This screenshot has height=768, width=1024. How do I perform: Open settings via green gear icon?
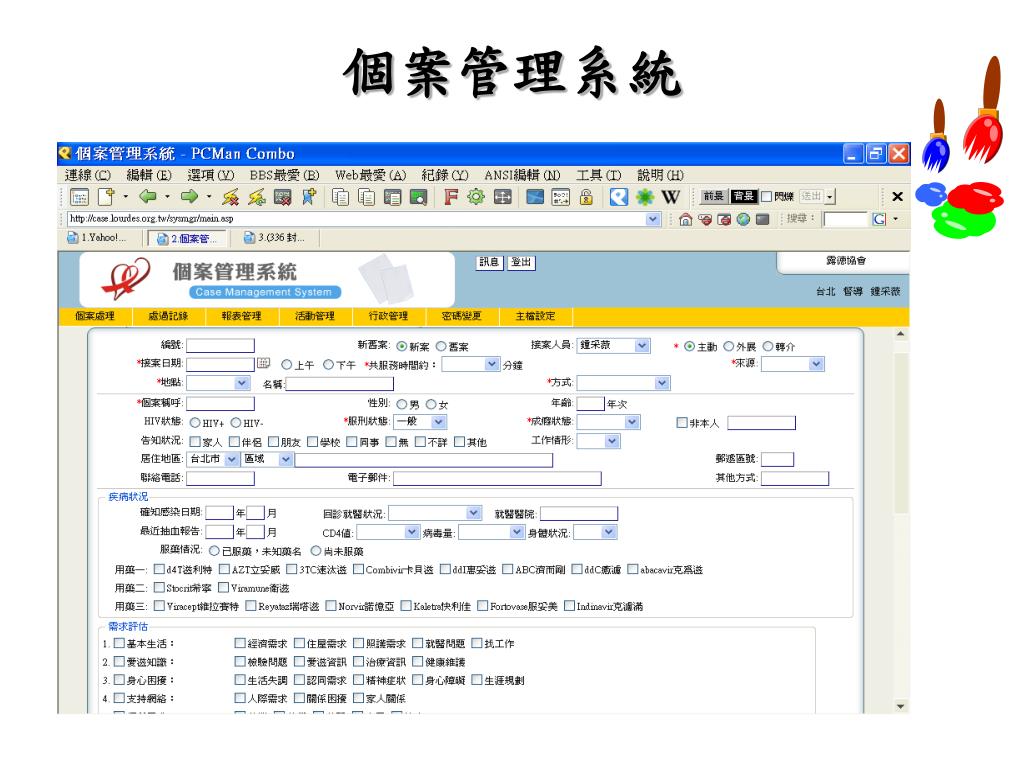click(476, 197)
